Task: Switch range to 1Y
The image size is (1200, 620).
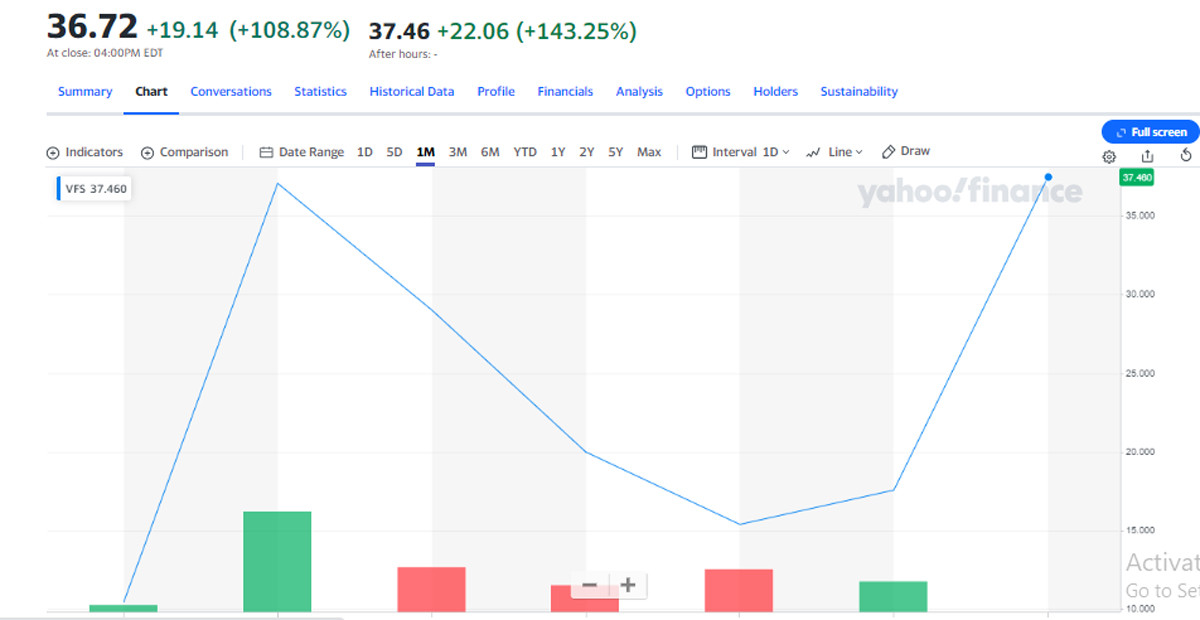Action: point(558,152)
